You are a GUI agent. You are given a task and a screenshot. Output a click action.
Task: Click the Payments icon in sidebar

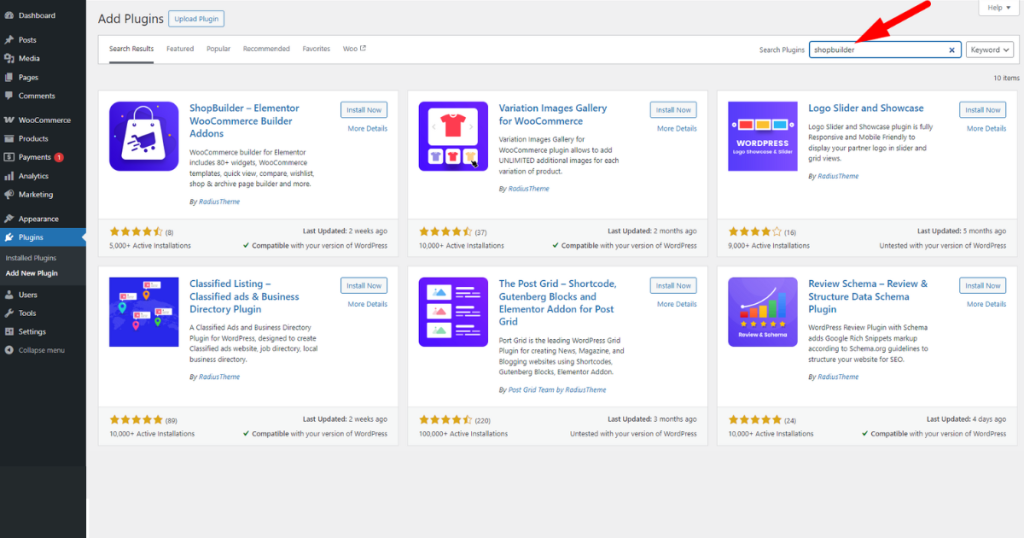[x=9, y=157]
